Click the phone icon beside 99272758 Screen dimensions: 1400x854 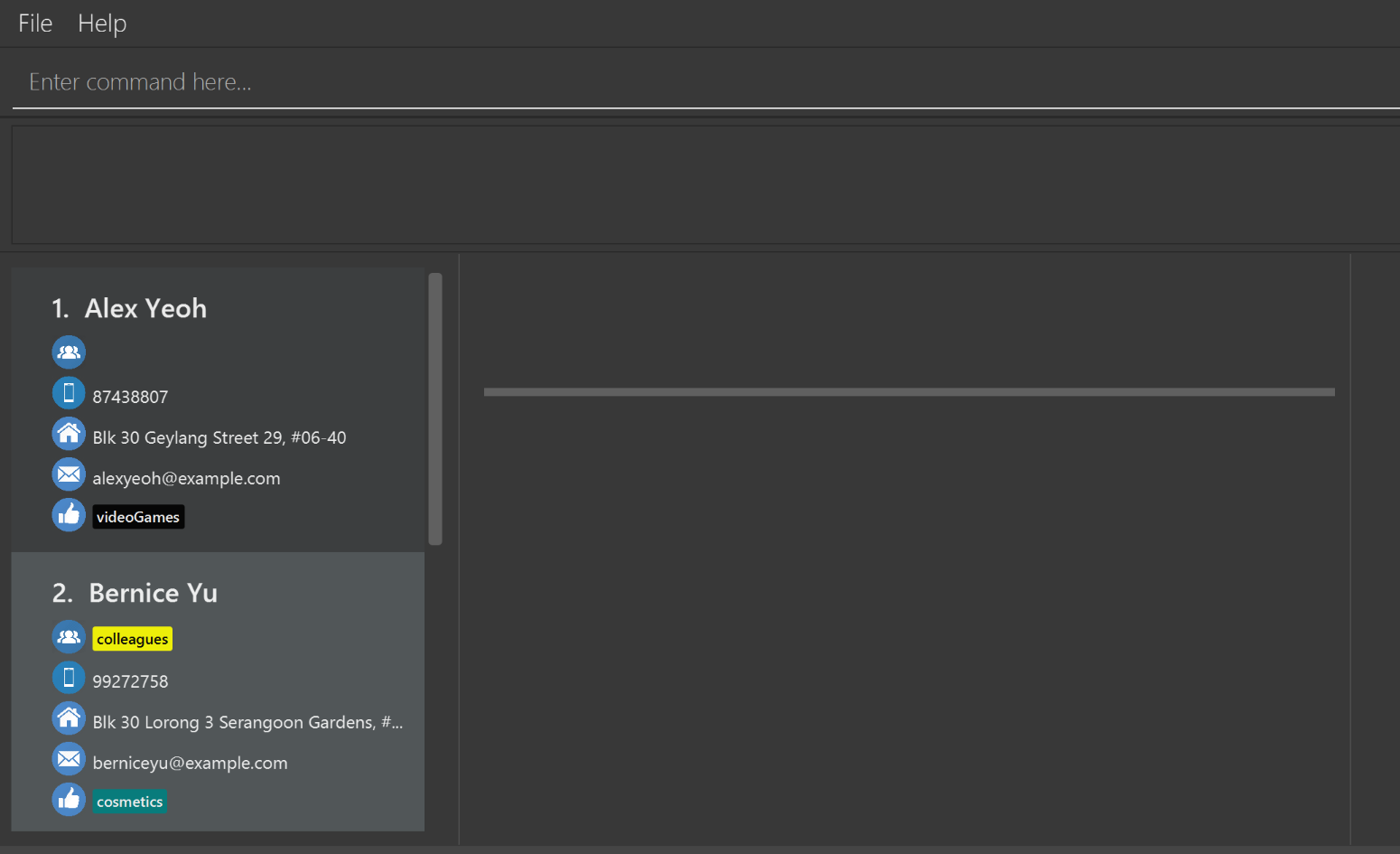[x=69, y=678]
